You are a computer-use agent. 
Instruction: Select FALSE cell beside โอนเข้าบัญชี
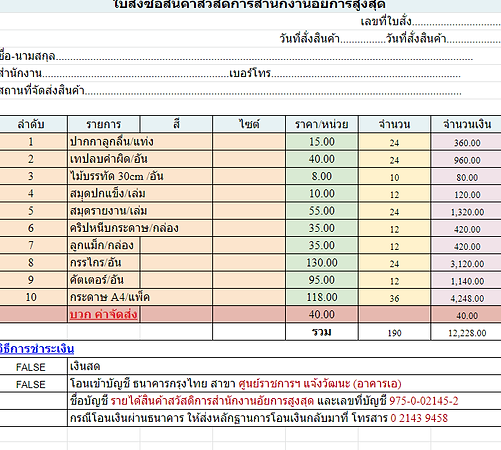click(x=33, y=384)
